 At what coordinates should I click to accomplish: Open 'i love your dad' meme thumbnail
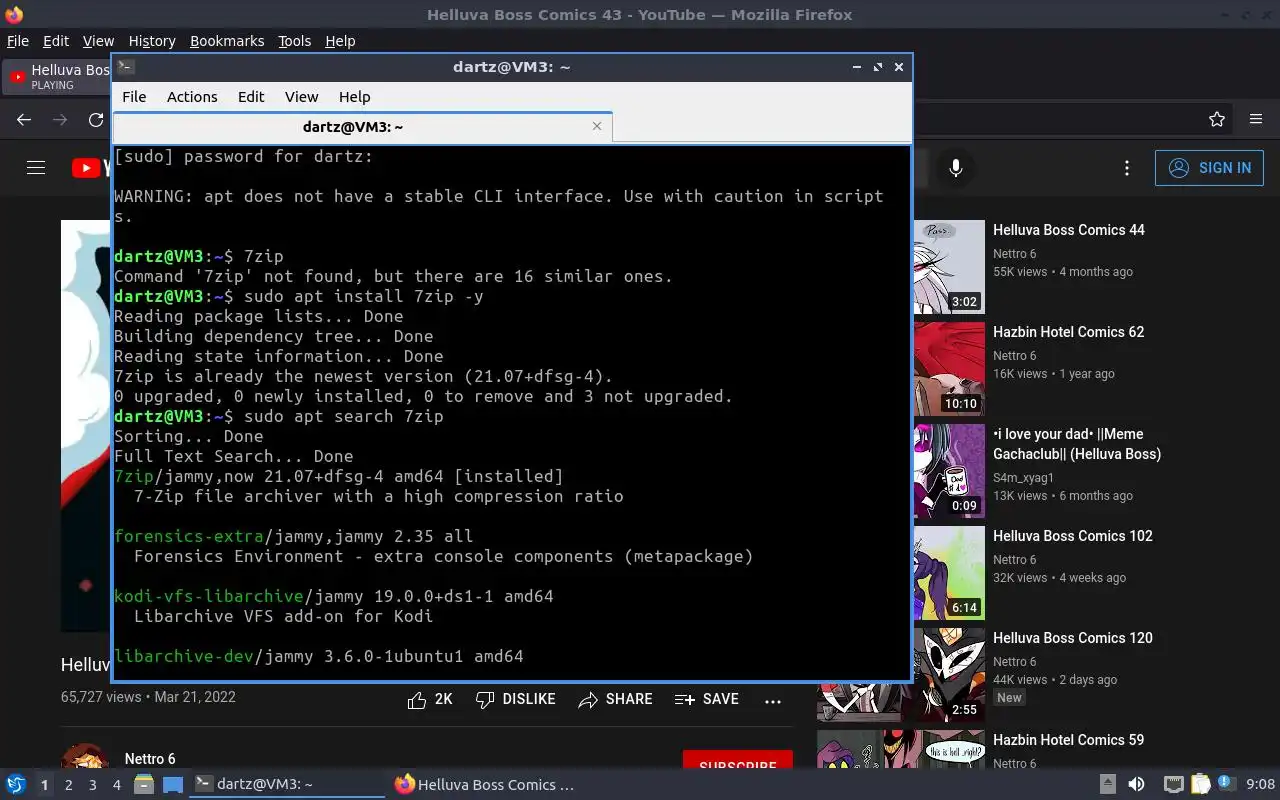tap(949, 471)
